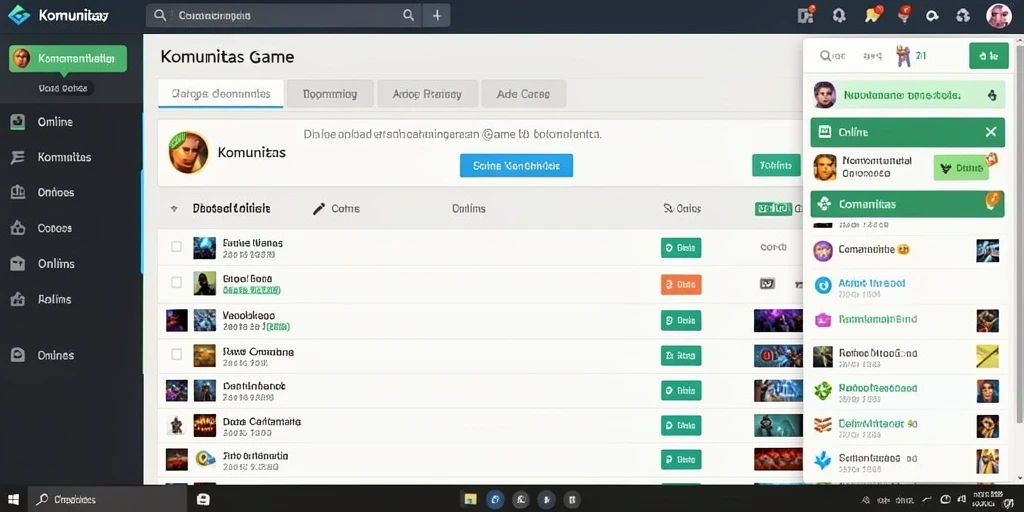Click the magnifier icon in the top search bar

click(x=409, y=15)
